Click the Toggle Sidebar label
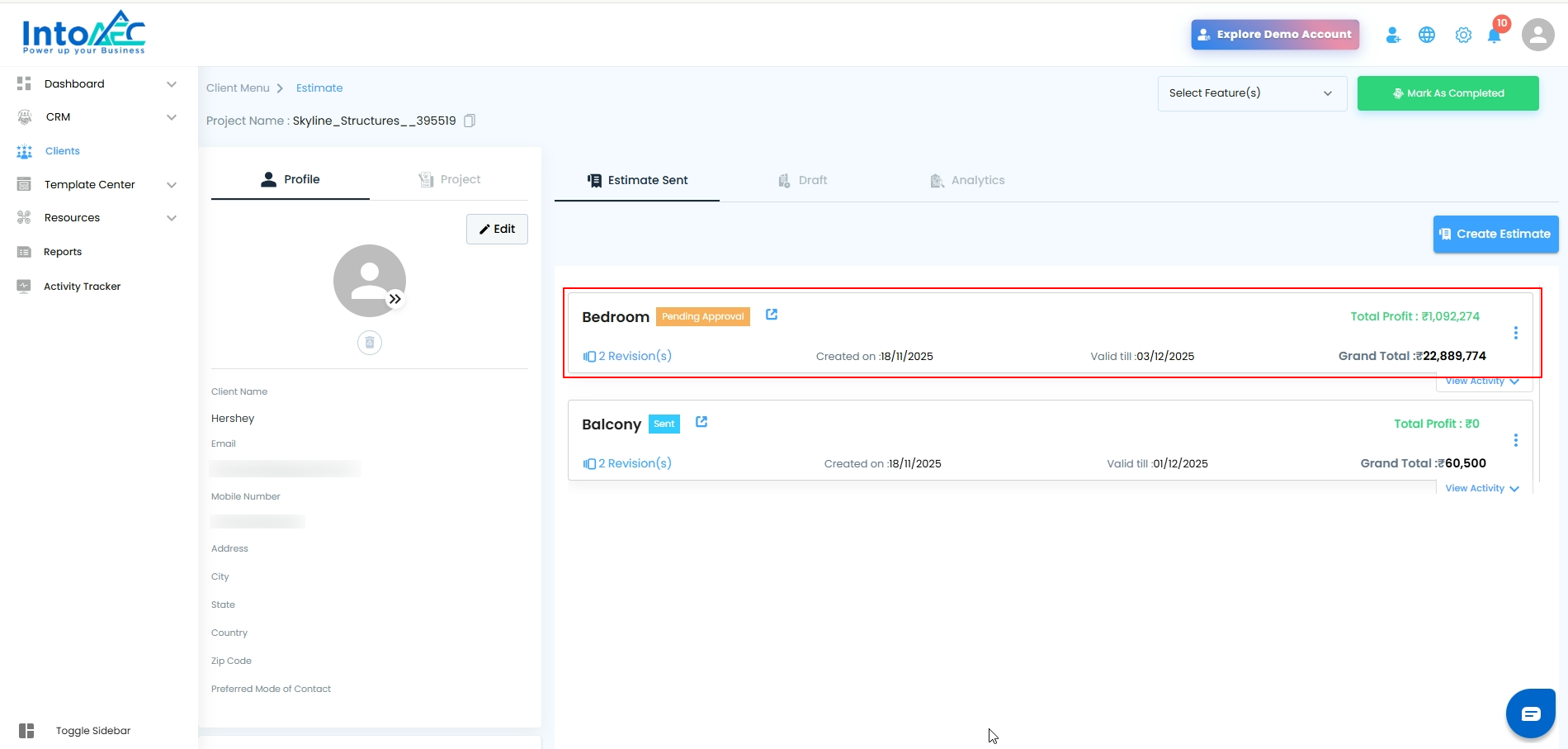Screen dimensions: 1568x749 (93, 731)
